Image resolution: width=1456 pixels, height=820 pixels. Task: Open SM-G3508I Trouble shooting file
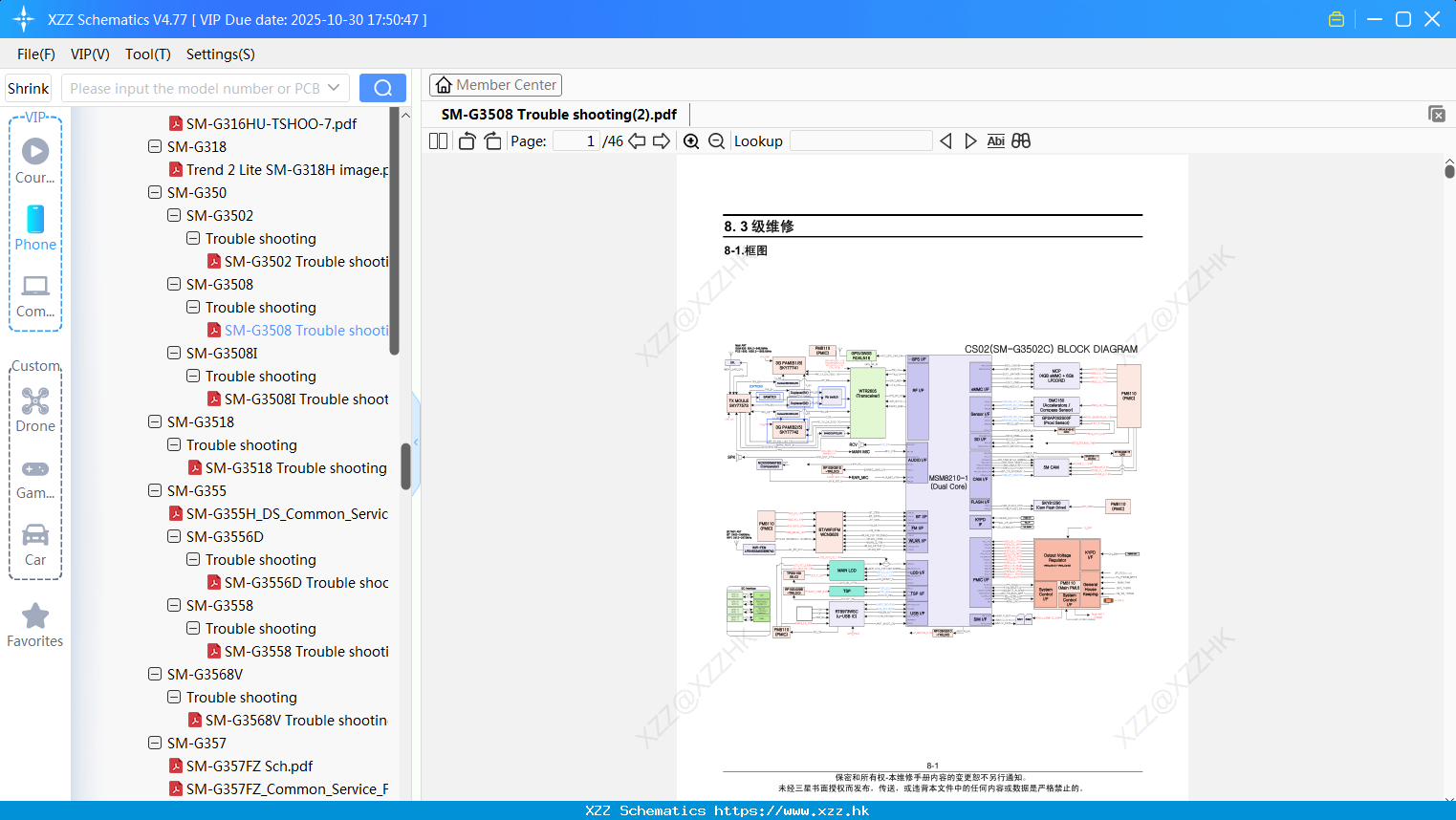point(298,399)
